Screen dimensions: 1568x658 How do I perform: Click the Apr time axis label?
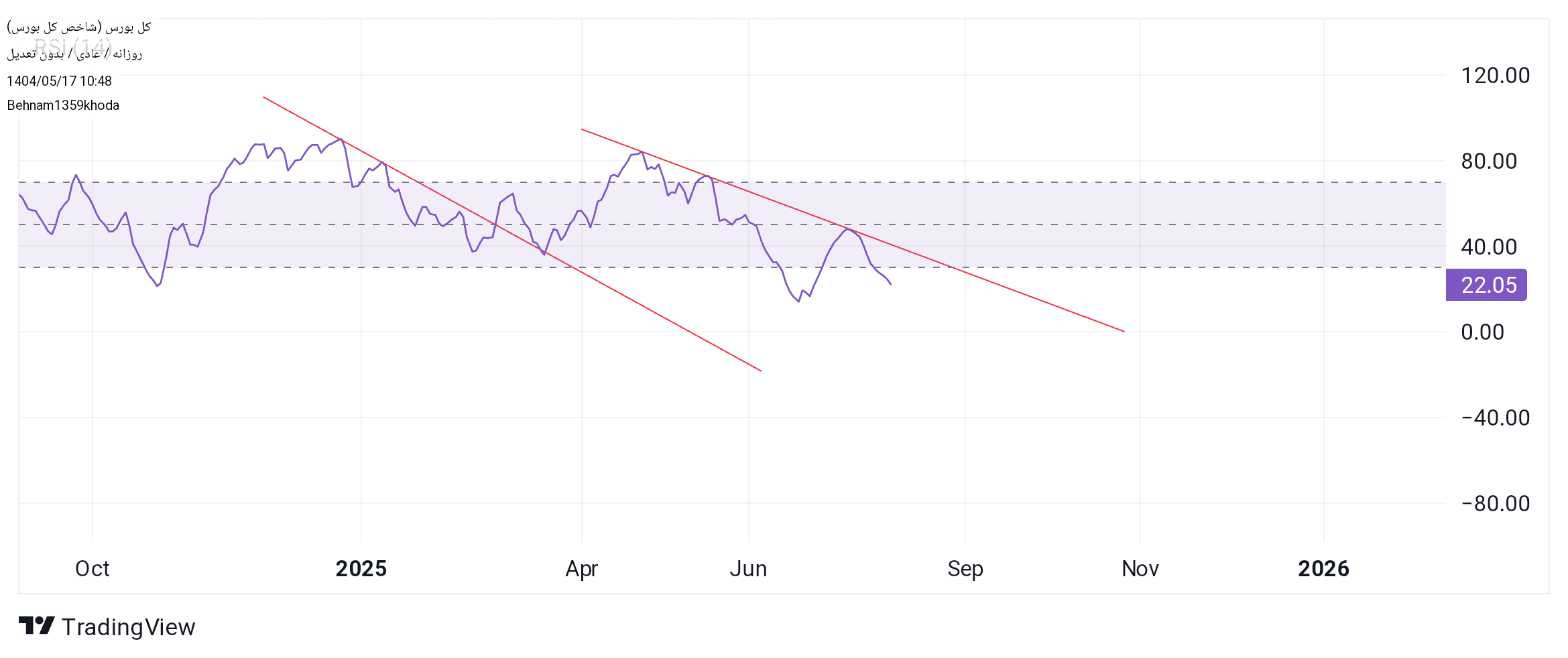click(581, 568)
